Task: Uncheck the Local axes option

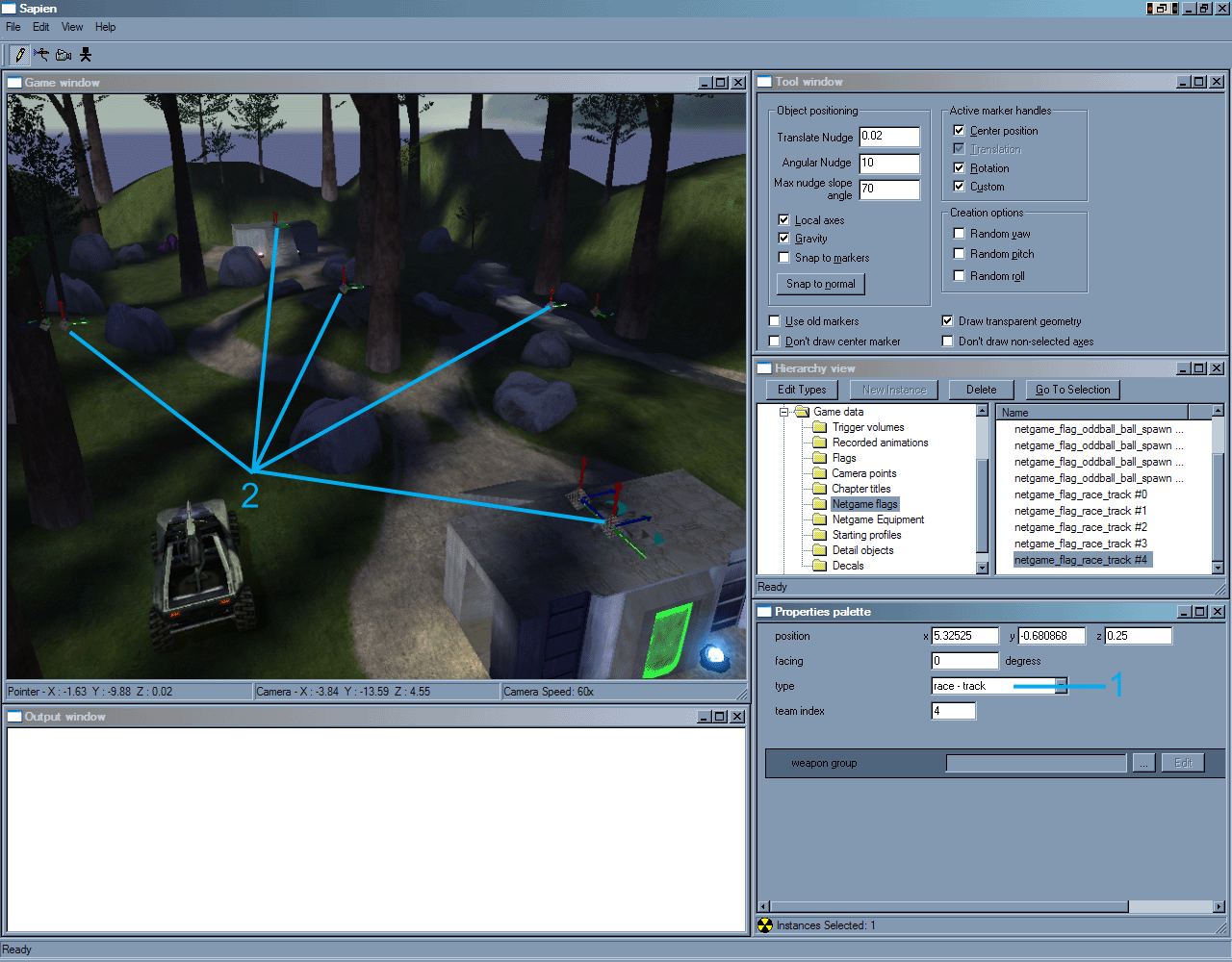Action: [x=783, y=219]
